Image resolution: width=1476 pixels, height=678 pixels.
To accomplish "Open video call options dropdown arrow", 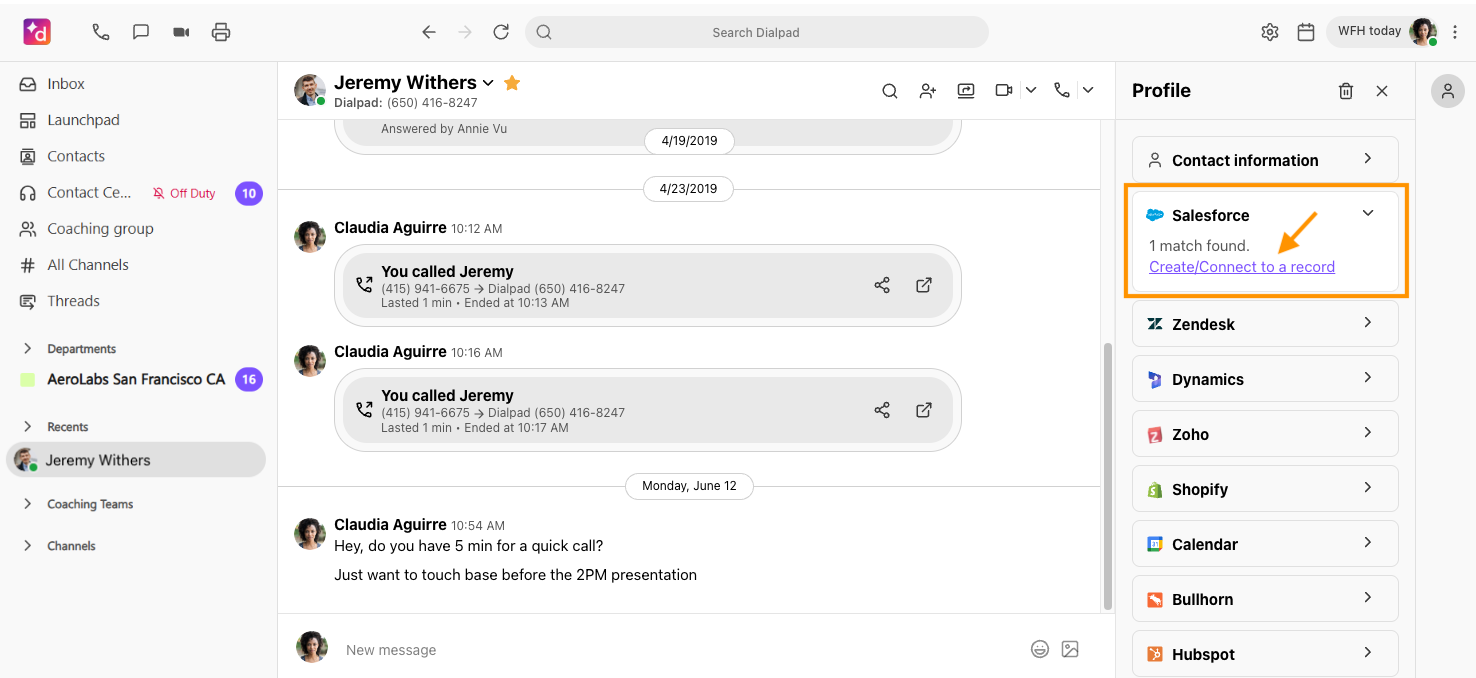I will pos(1031,90).
